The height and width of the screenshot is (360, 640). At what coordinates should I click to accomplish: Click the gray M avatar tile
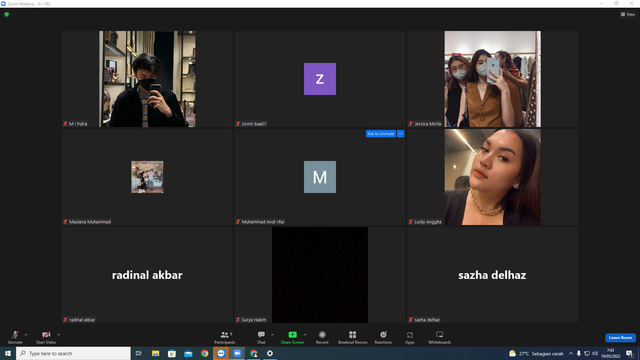tap(320, 177)
